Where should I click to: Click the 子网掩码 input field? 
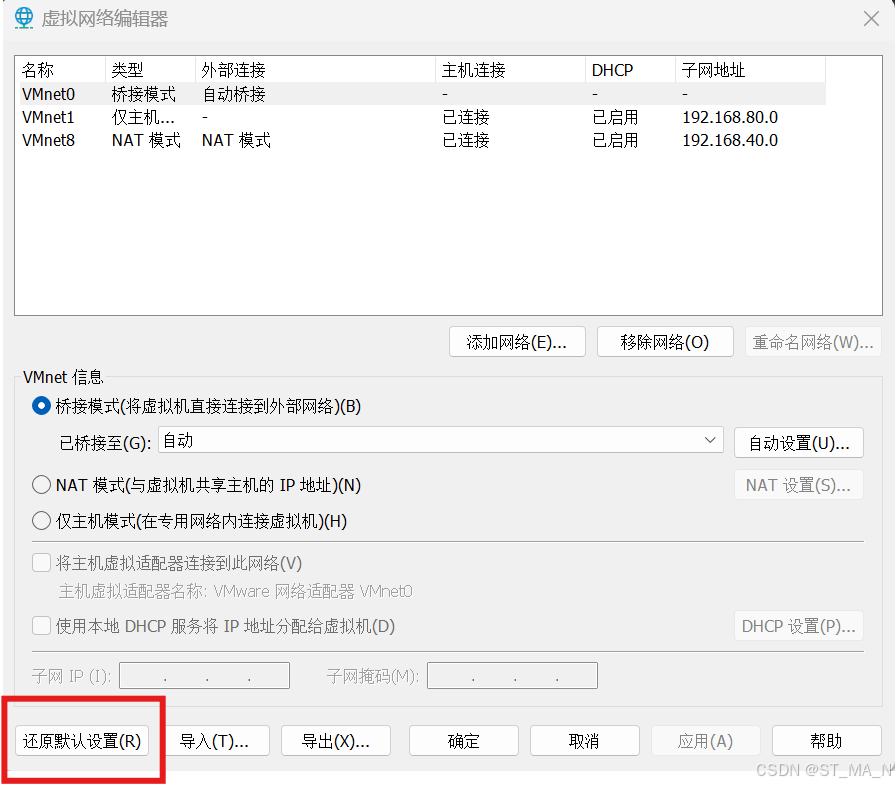tap(512, 675)
